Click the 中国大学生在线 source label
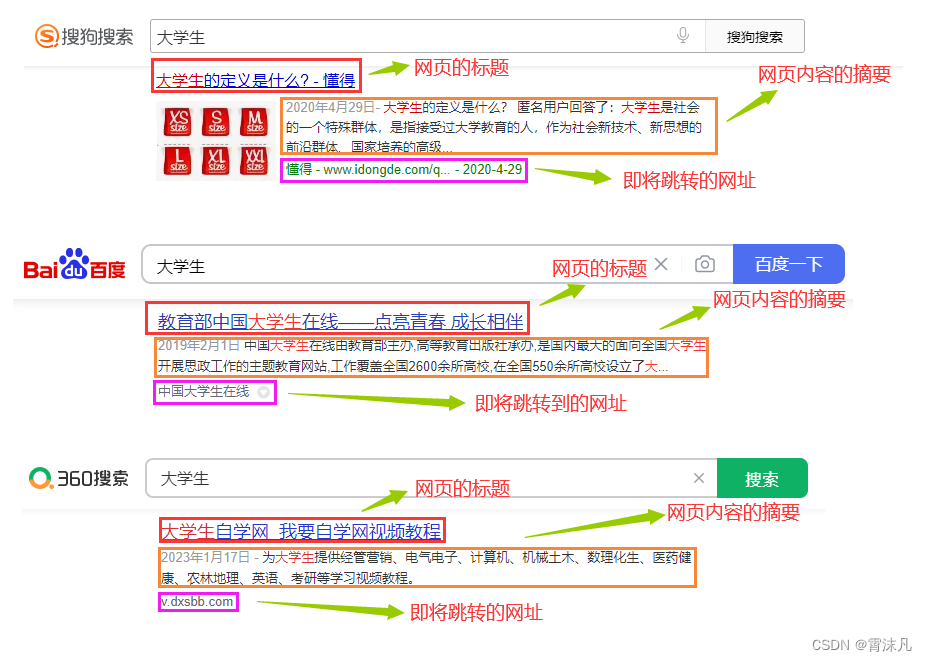This screenshot has height=661, width=927. [x=204, y=391]
